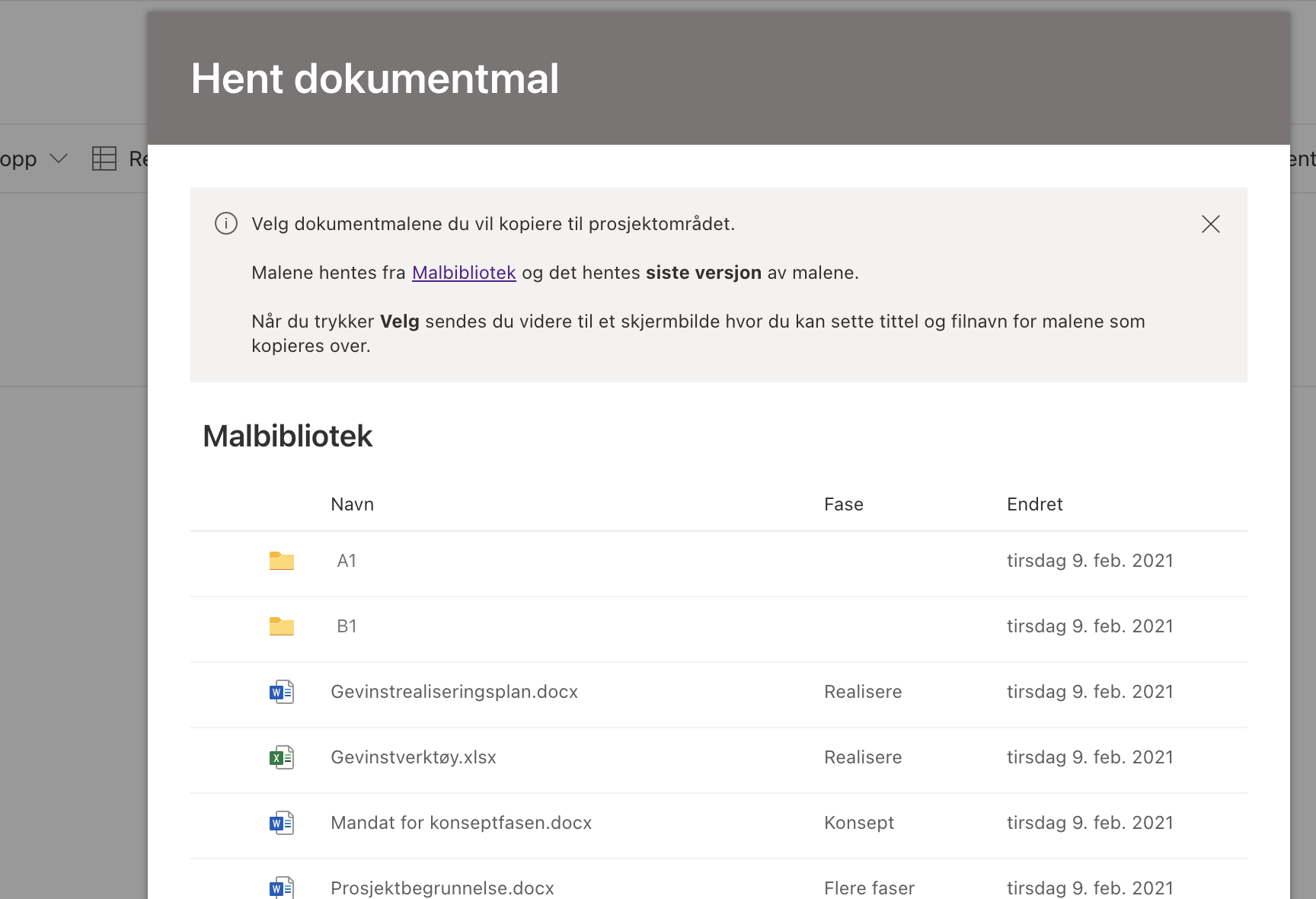Sort by the Navn column header
The width and height of the screenshot is (1316, 899).
pyautogui.click(x=352, y=504)
